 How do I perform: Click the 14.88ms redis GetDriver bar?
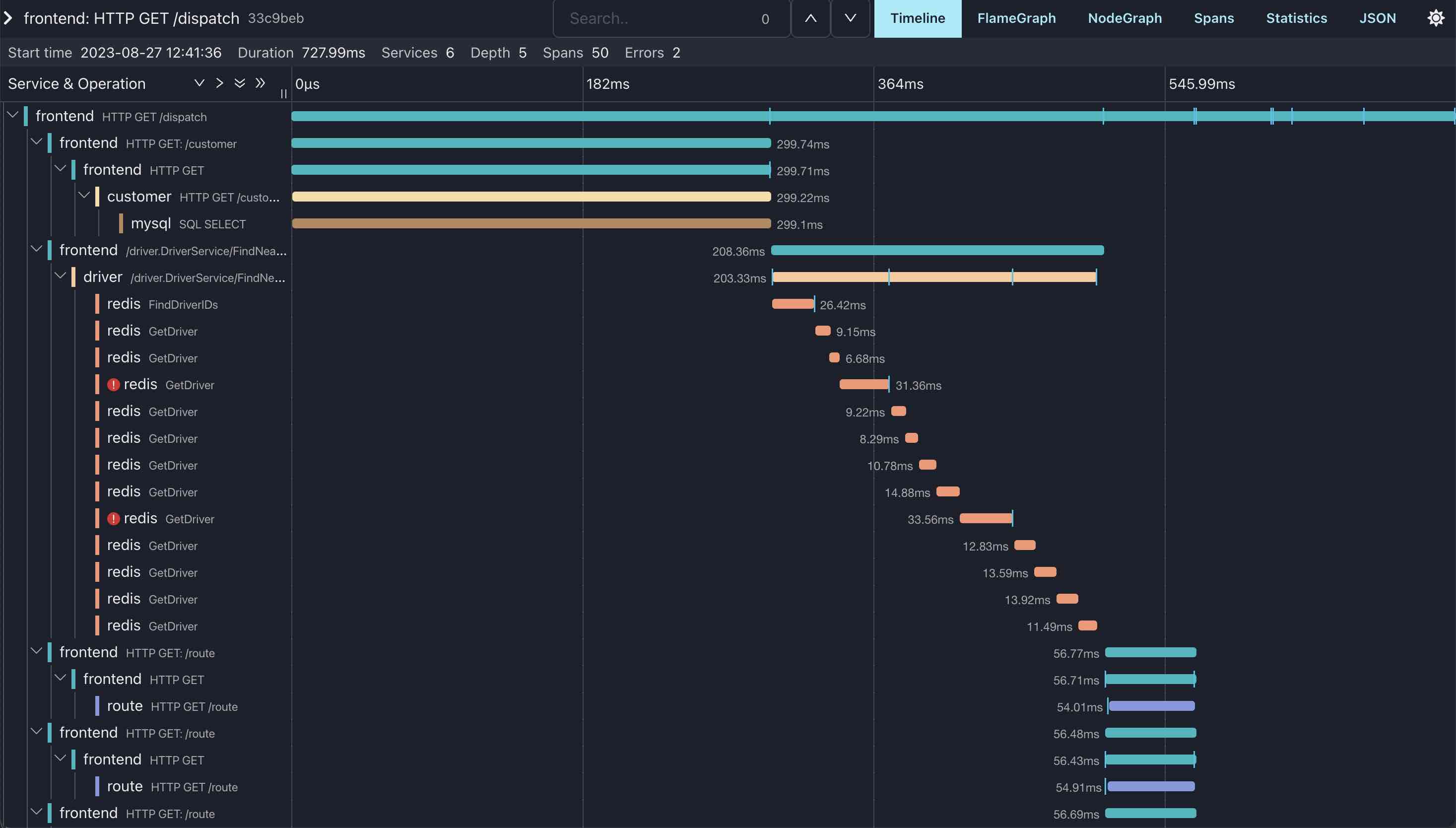948,491
